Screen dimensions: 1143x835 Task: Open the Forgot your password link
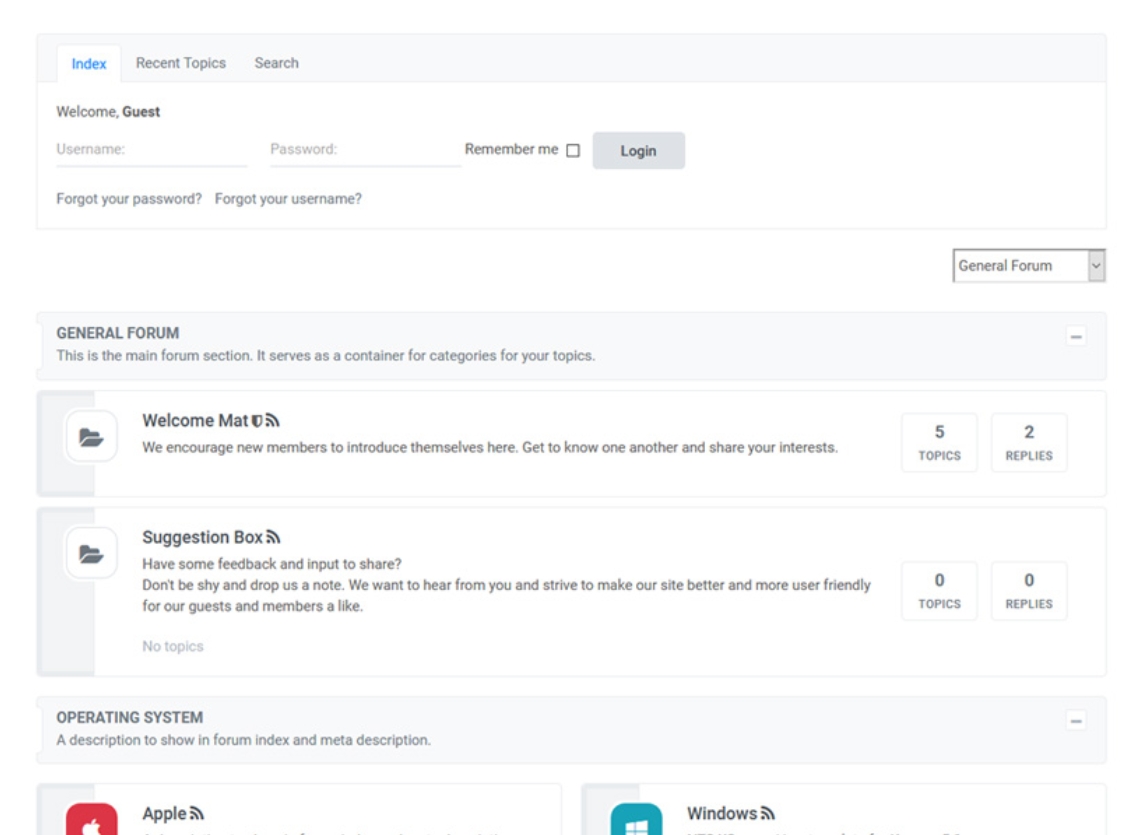point(129,198)
